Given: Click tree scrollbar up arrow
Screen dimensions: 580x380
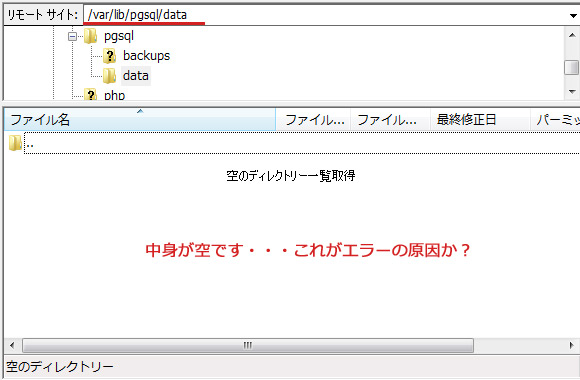Looking at the screenshot, I should pos(572,36).
